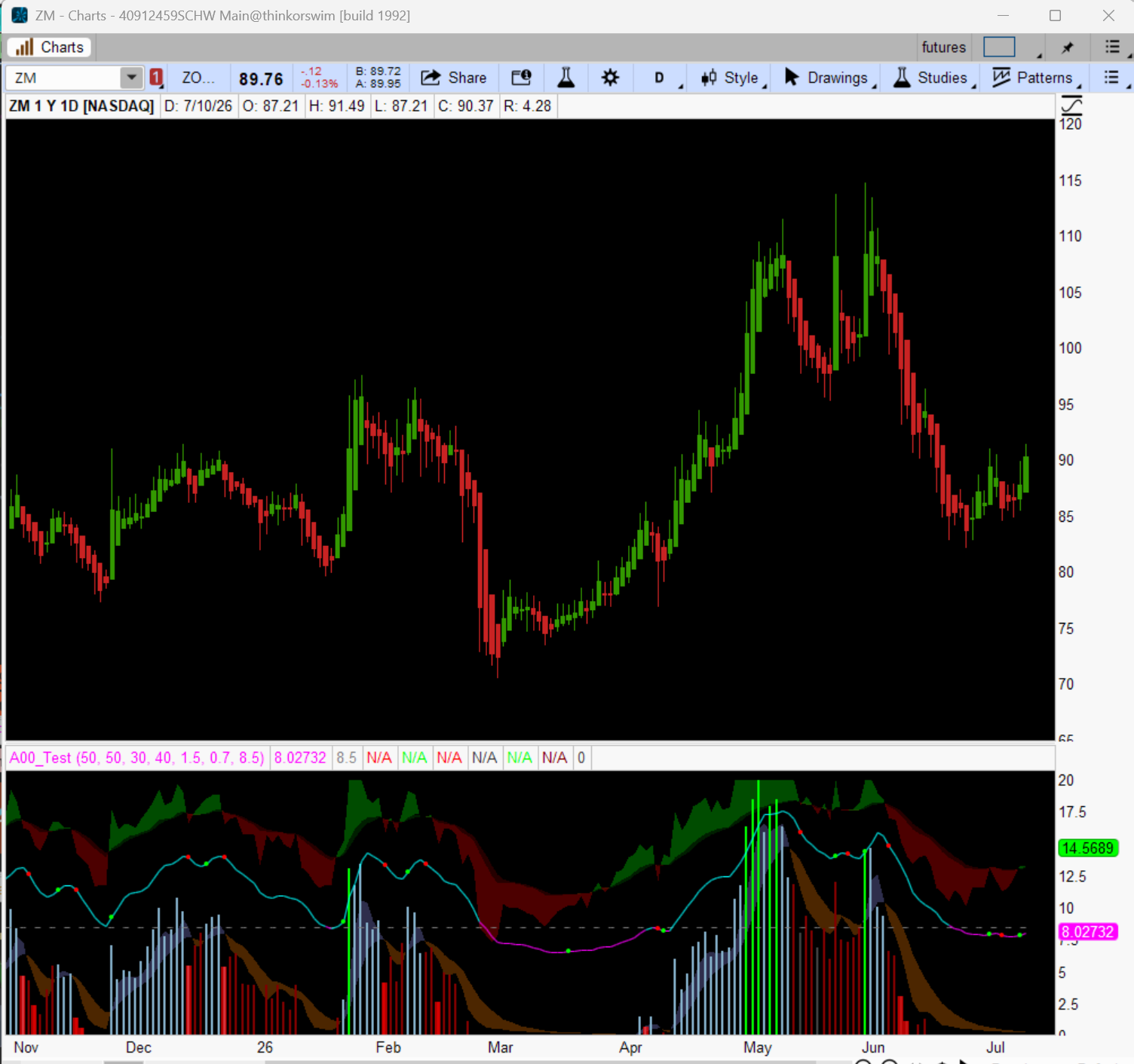1134x1064 pixels.
Task: Expand the Style dropdown menu
Action: (x=730, y=78)
